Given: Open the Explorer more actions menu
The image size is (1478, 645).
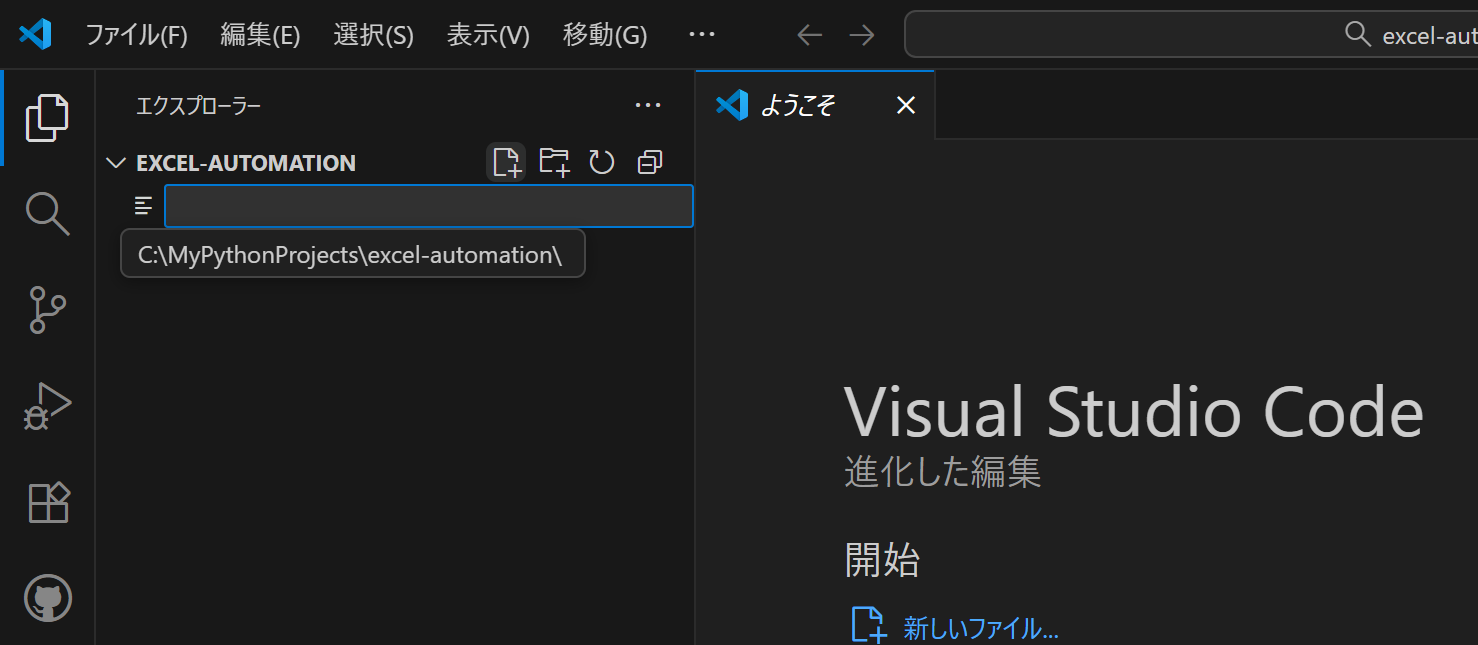Looking at the screenshot, I should pos(648,105).
